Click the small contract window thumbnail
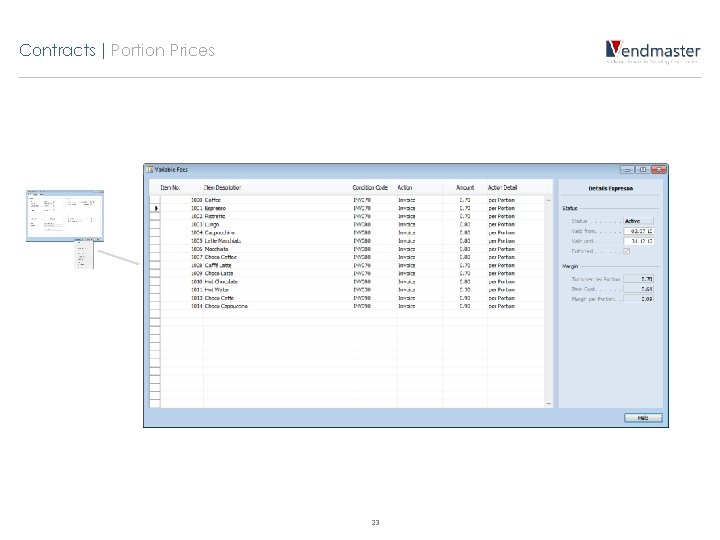Screen dimensions: 720x540 point(65,215)
